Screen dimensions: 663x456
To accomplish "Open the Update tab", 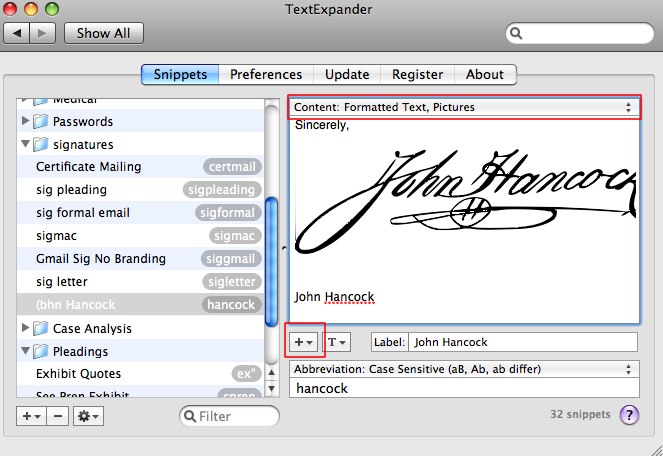I will (x=347, y=74).
